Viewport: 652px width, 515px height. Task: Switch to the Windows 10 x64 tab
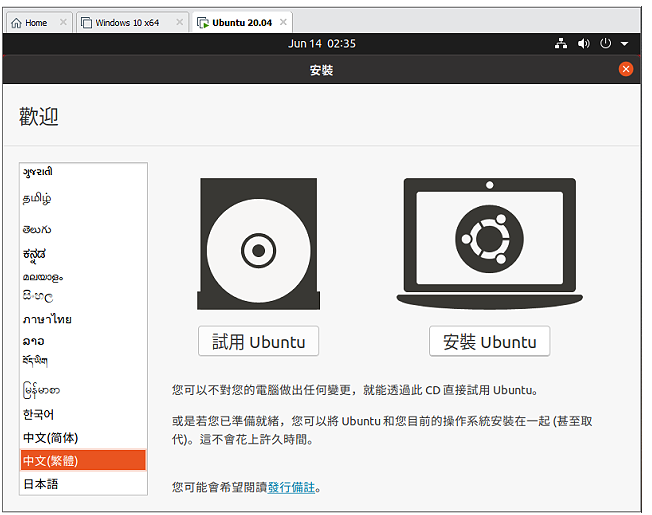[x=132, y=22]
